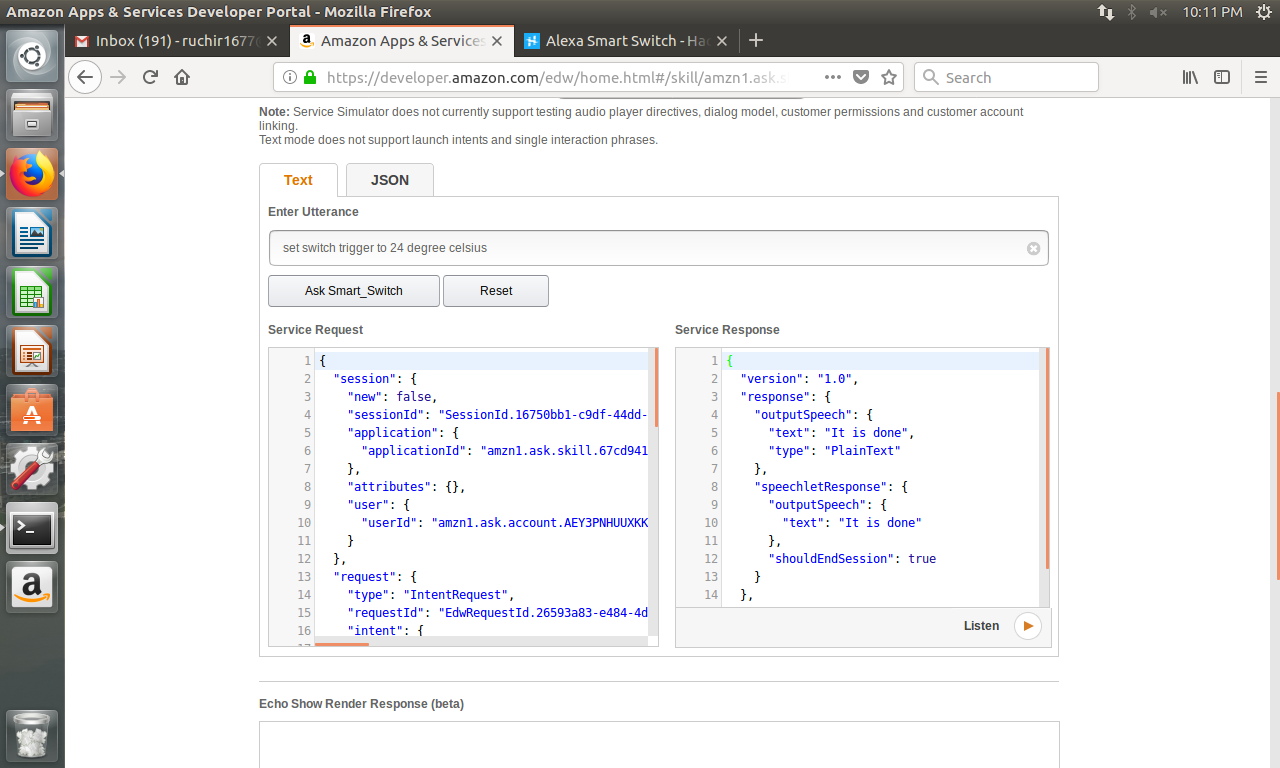The width and height of the screenshot is (1280, 768).
Task: Open the network indicator in top panel
Action: coord(1105,12)
